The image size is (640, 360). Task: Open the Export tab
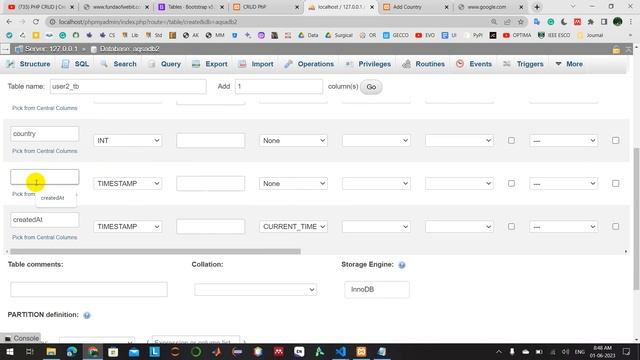(x=210, y=64)
